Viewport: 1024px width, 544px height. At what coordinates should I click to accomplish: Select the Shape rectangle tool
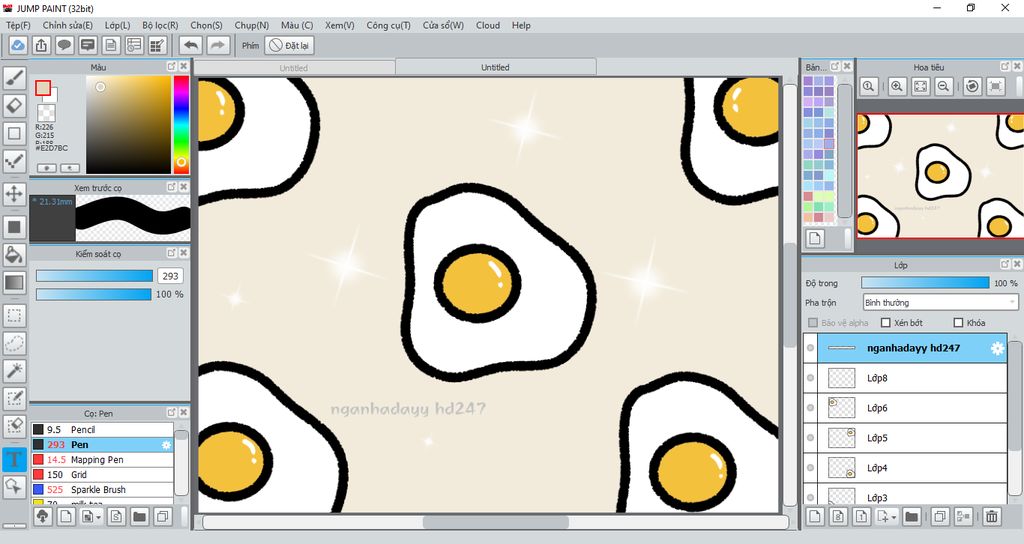pyautogui.click(x=14, y=133)
